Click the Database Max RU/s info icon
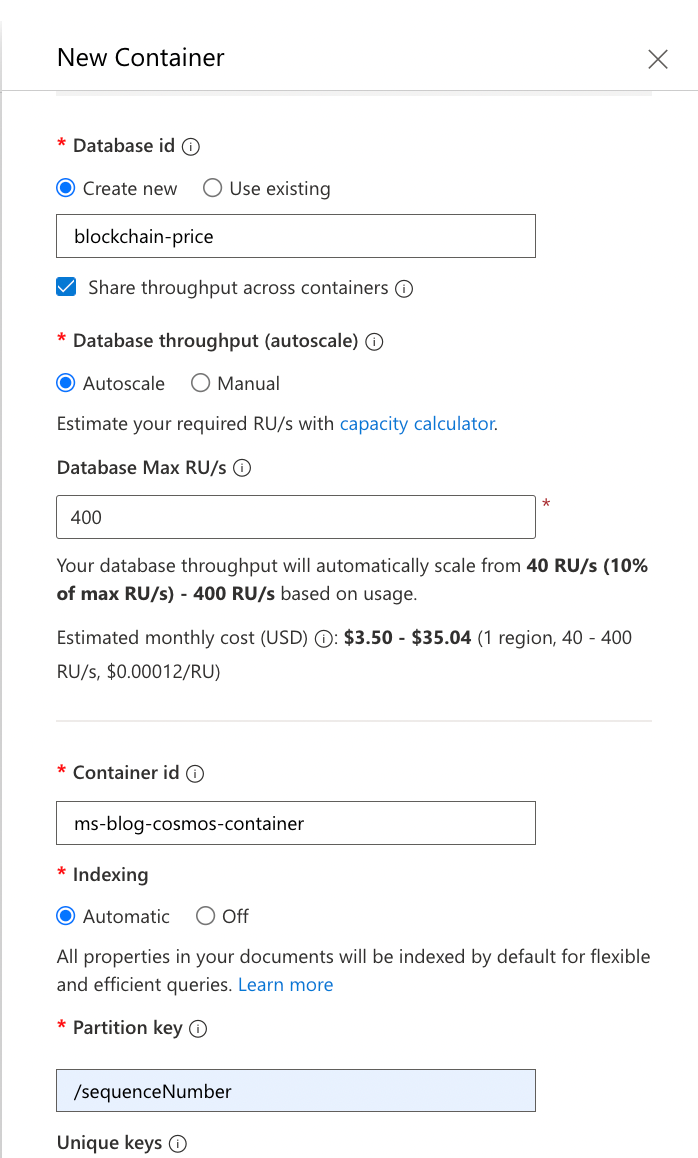Image resolution: width=698 pixels, height=1158 pixels. tap(242, 468)
